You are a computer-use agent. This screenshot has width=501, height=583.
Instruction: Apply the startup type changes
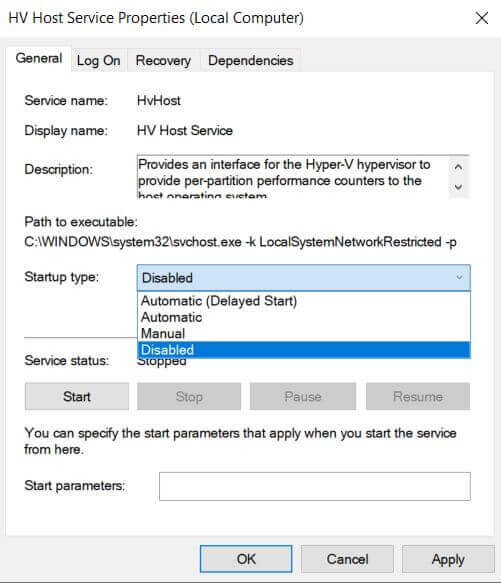click(448, 559)
